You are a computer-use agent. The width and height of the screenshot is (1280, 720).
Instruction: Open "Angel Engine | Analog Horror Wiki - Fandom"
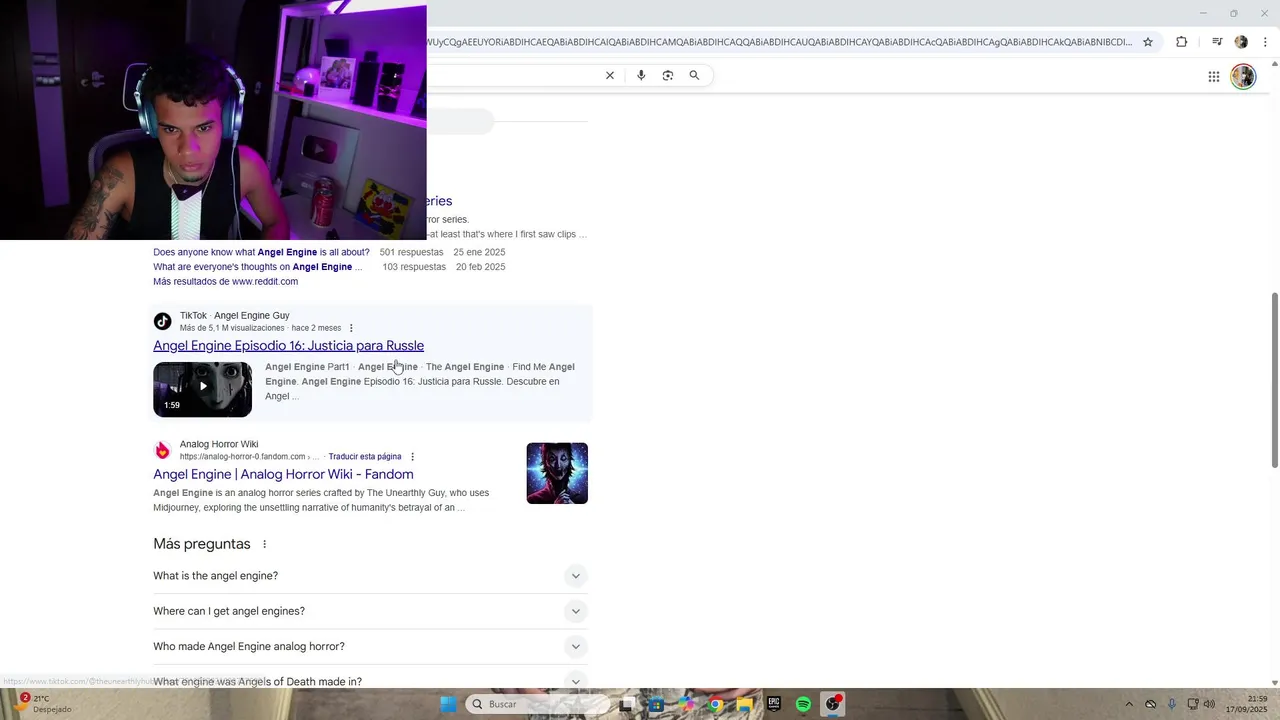pyautogui.click(x=283, y=474)
